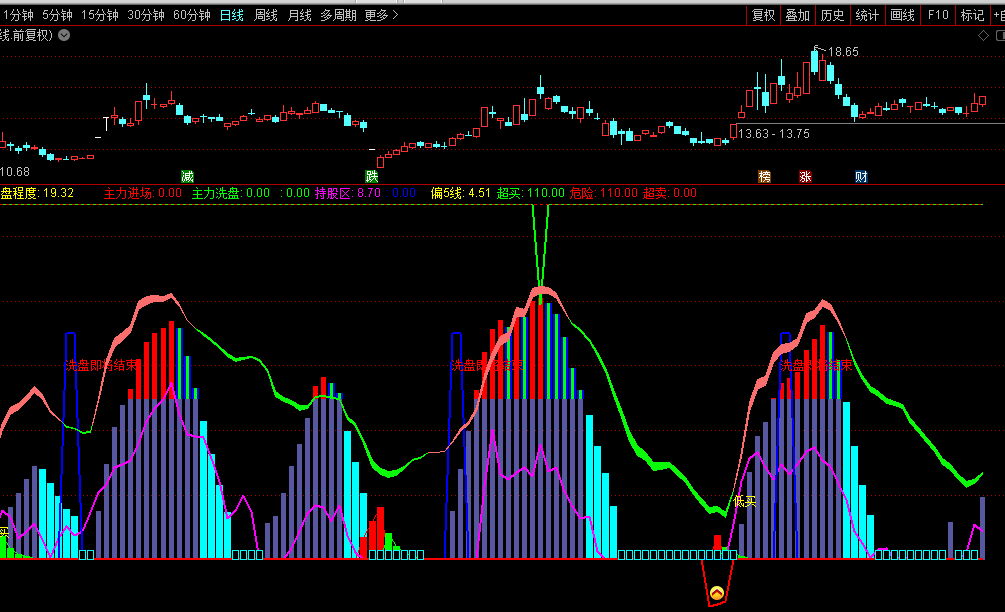Select the 周线 period tab
The image size is (1005, 612).
265,15
